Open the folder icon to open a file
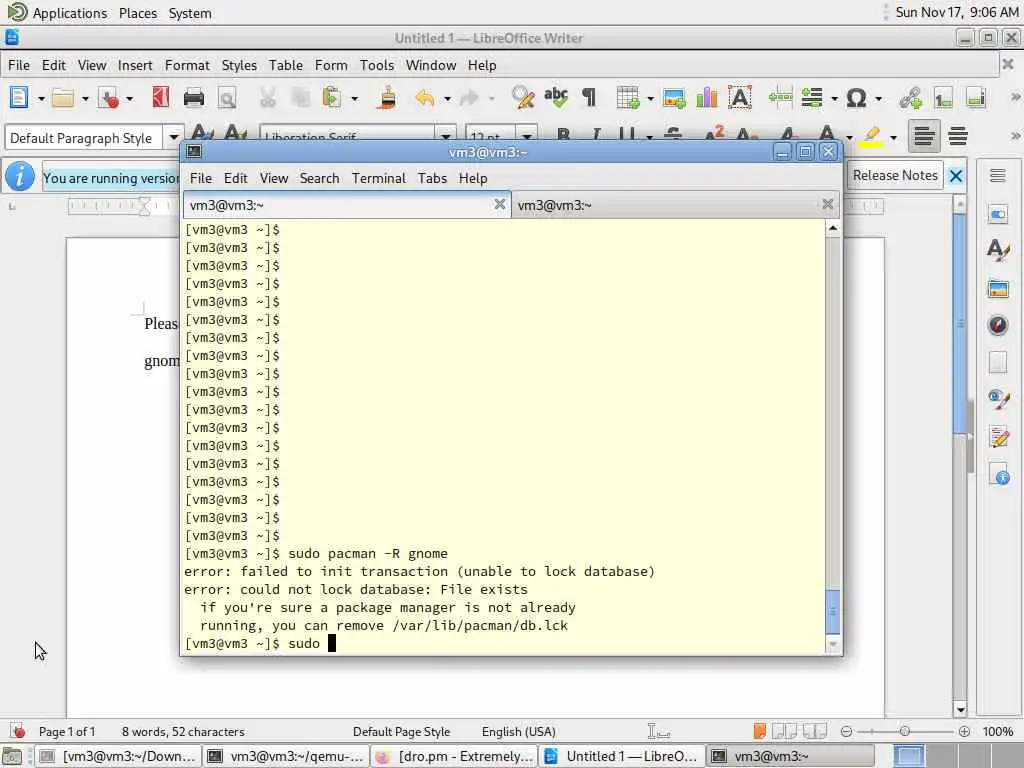 click(63, 98)
